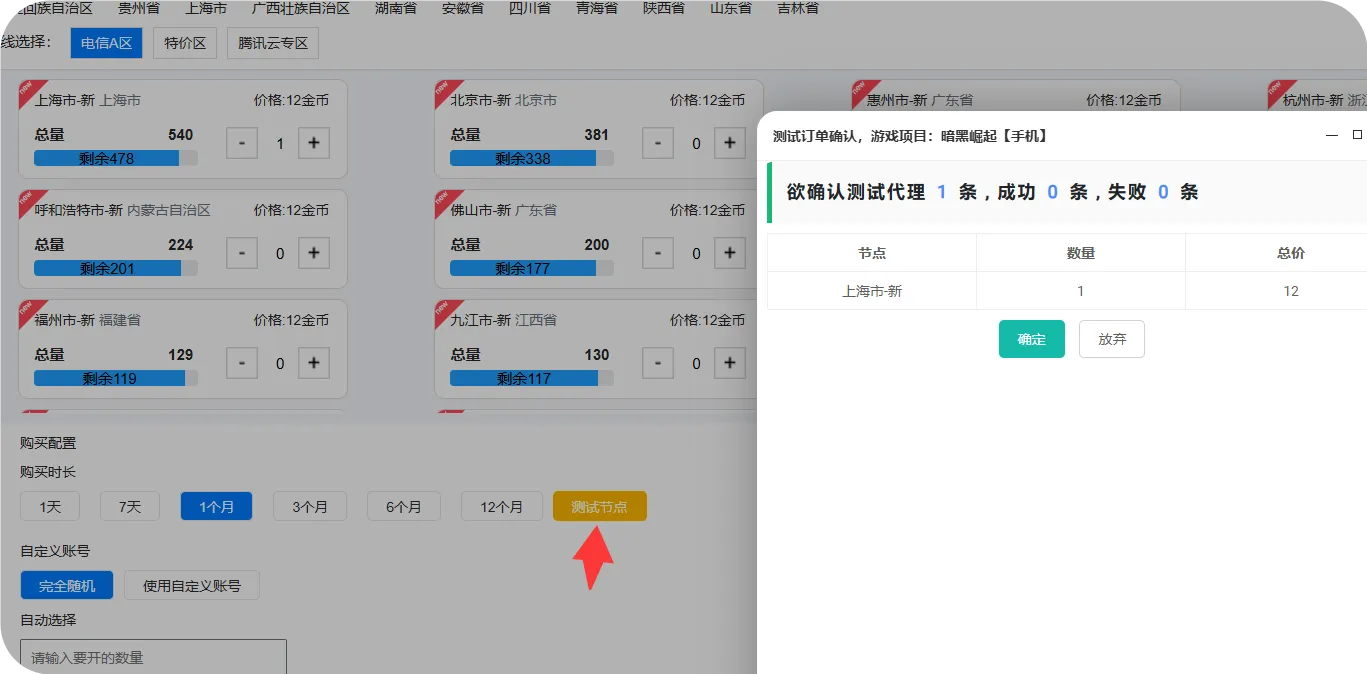Click the 上海市-新 node cell in table
Viewport: 1367px width, 674px height.
[x=872, y=291]
